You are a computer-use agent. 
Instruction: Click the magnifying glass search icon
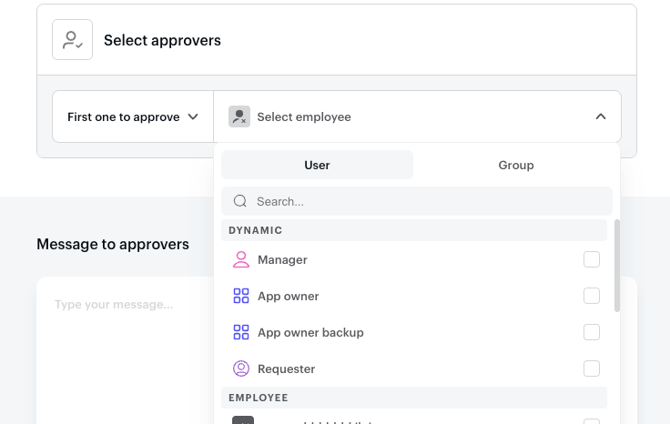point(240,201)
